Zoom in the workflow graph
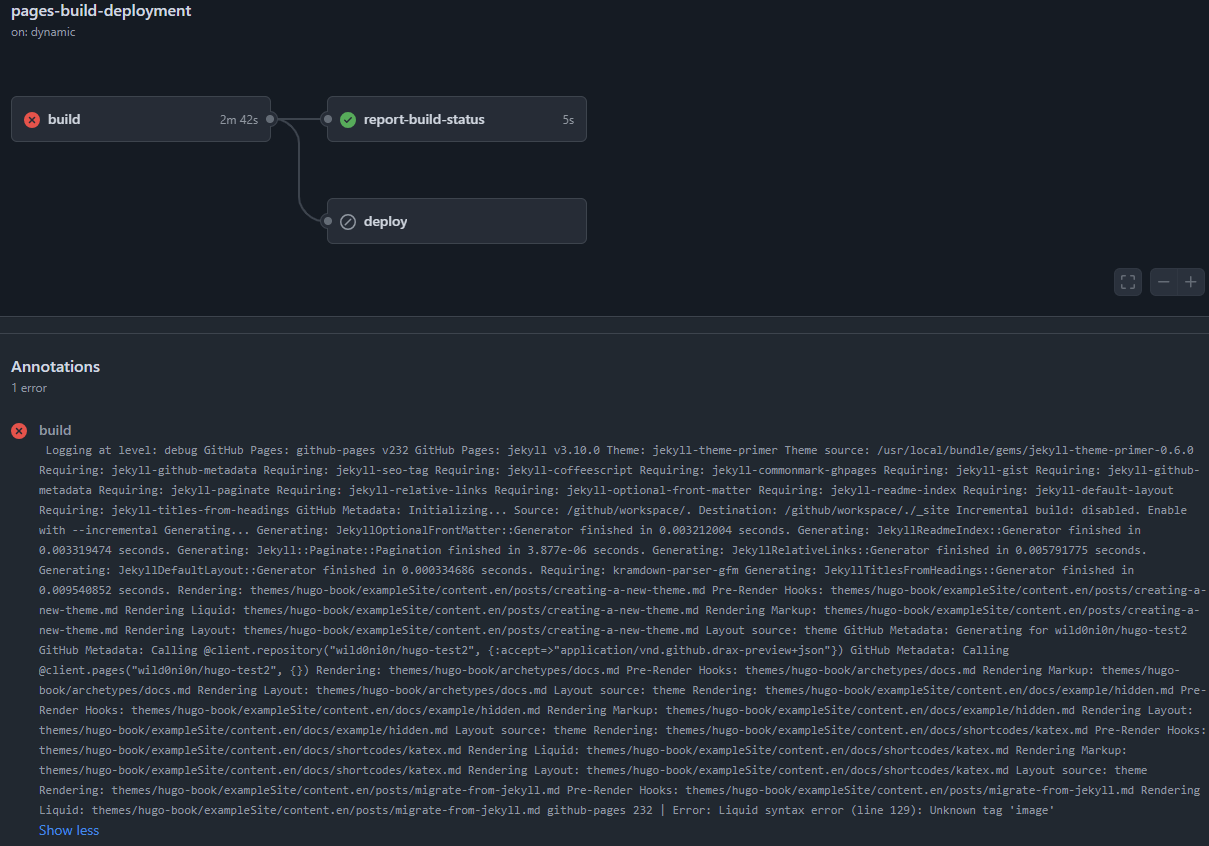This screenshot has height=846, width=1209. (x=1191, y=282)
